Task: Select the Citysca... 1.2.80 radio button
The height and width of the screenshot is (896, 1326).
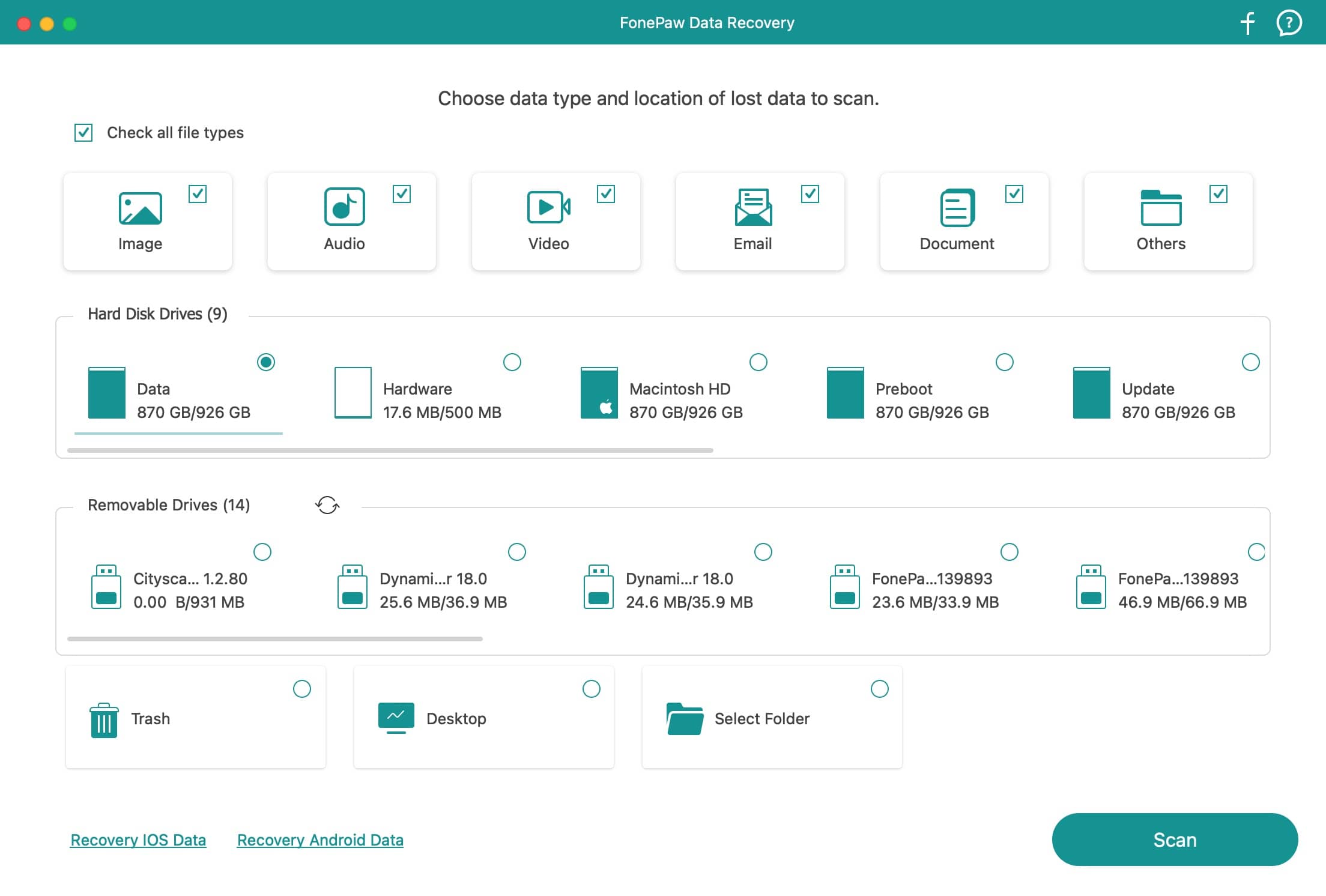Action: [262, 552]
